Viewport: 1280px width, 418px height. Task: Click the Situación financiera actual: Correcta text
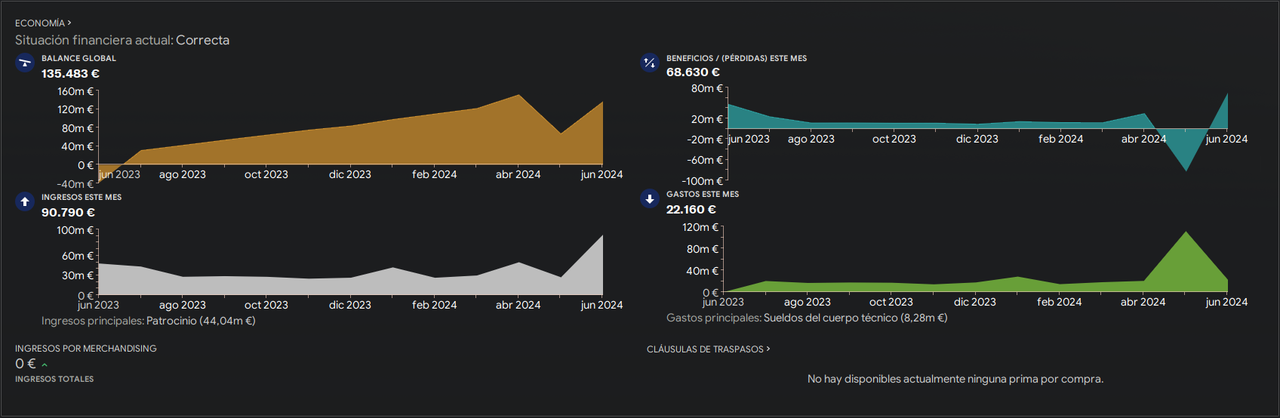click(122, 40)
